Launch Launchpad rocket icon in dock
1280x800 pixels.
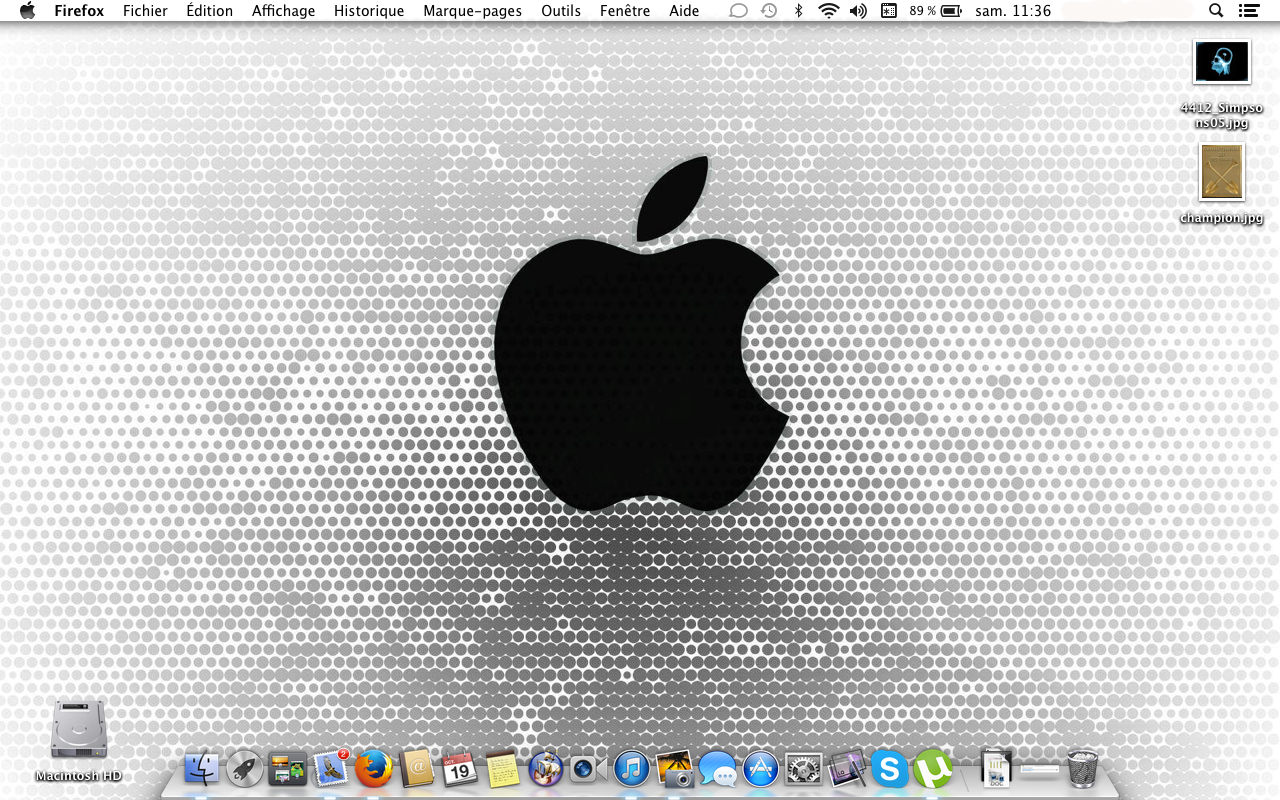click(245, 768)
